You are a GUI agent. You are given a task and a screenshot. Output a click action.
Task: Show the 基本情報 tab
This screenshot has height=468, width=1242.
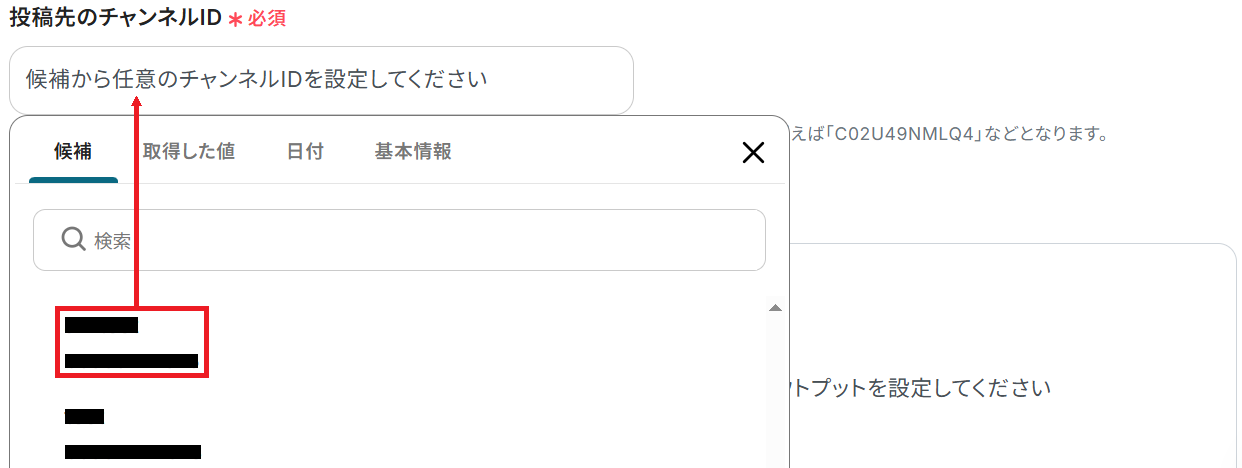tap(413, 152)
